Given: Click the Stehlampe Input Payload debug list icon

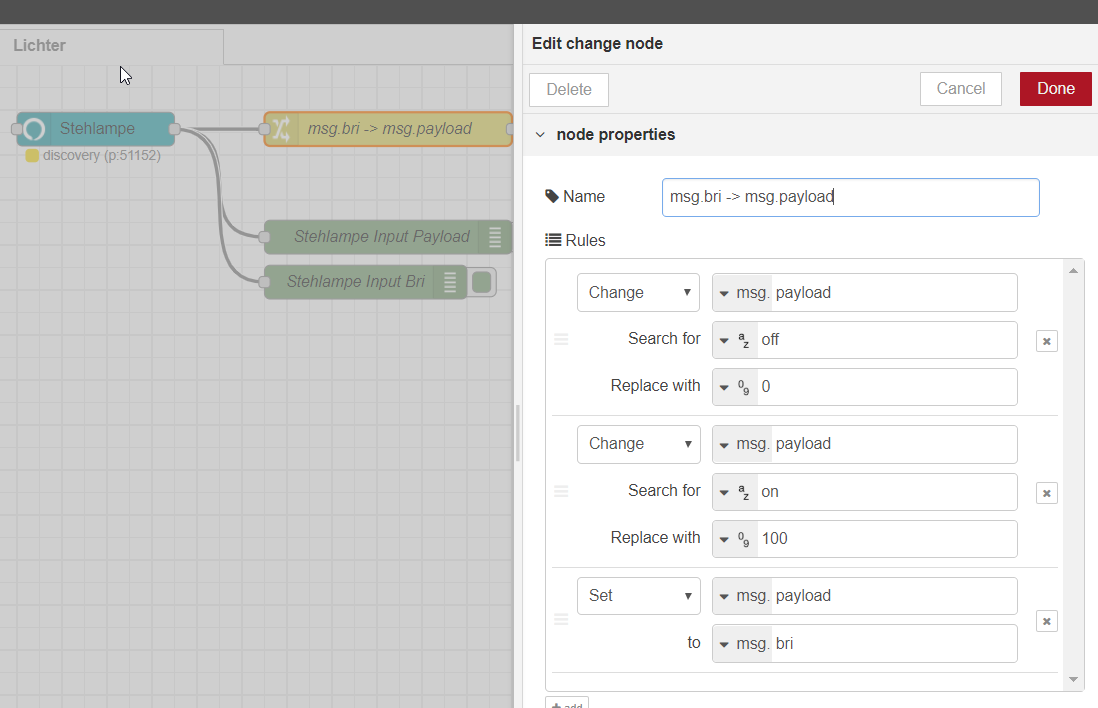Looking at the screenshot, I should click(495, 237).
